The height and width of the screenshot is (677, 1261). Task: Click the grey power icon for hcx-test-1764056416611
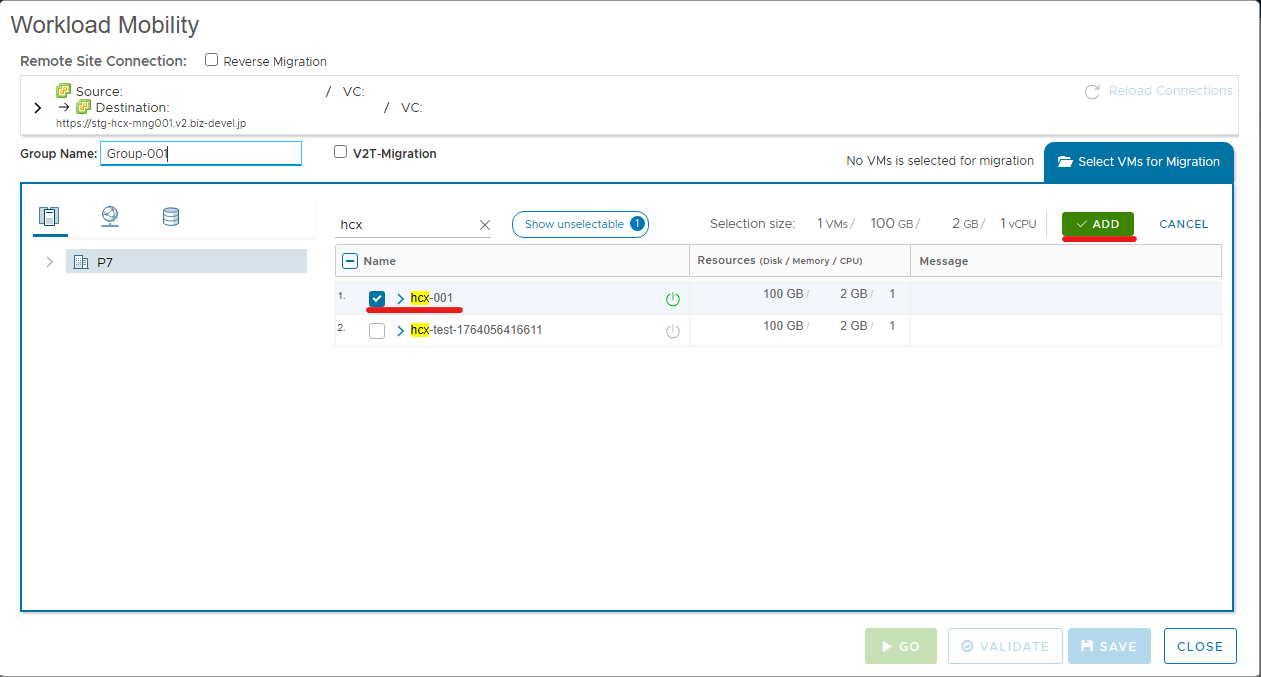[x=673, y=331]
